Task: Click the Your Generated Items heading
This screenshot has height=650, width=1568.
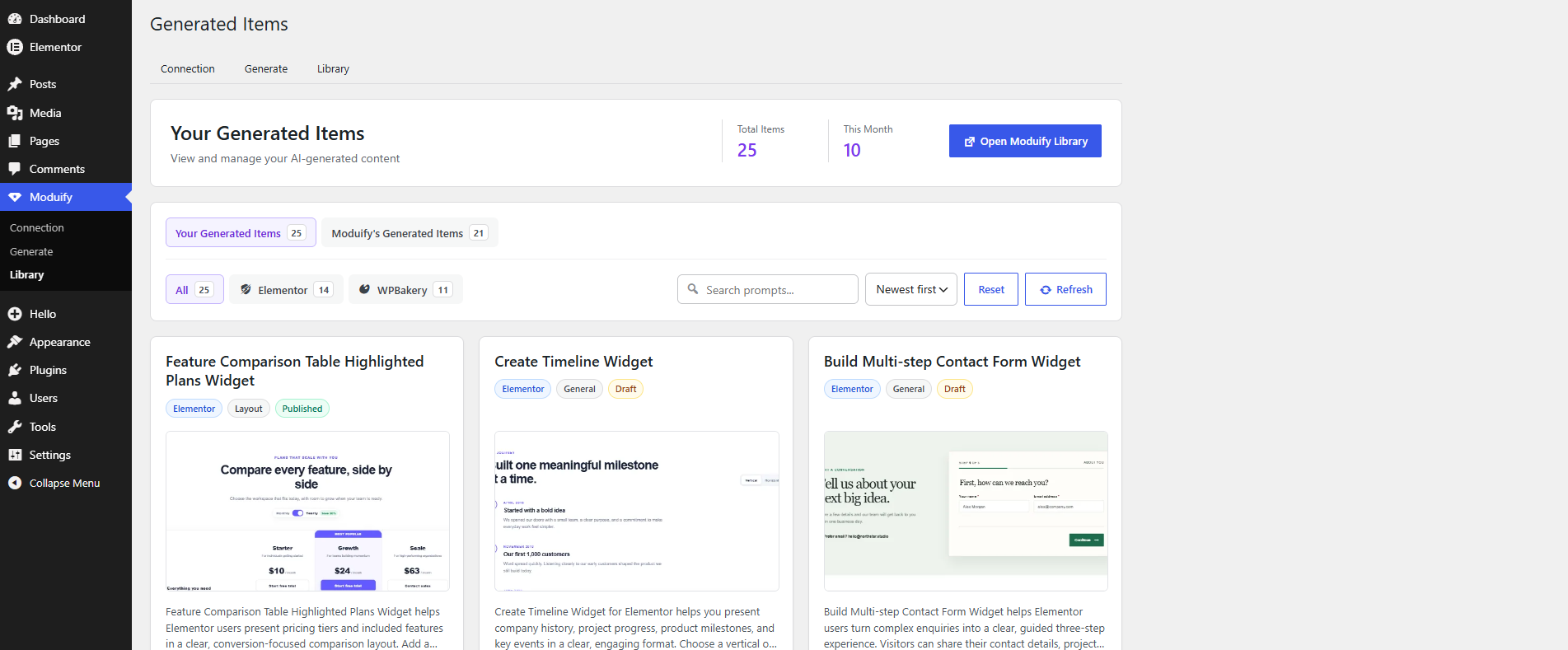Action: [268, 133]
